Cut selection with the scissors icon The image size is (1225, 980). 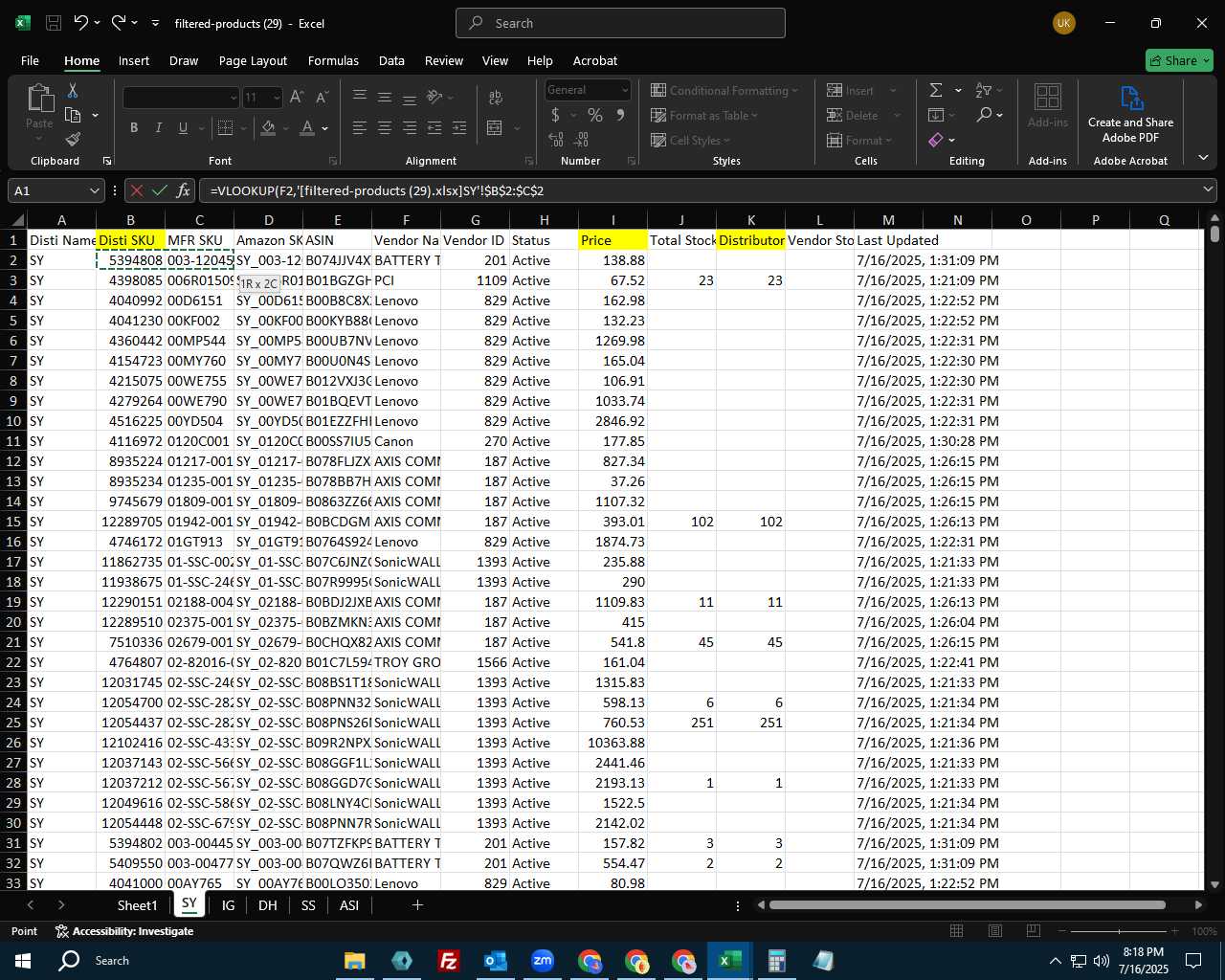tap(73, 90)
